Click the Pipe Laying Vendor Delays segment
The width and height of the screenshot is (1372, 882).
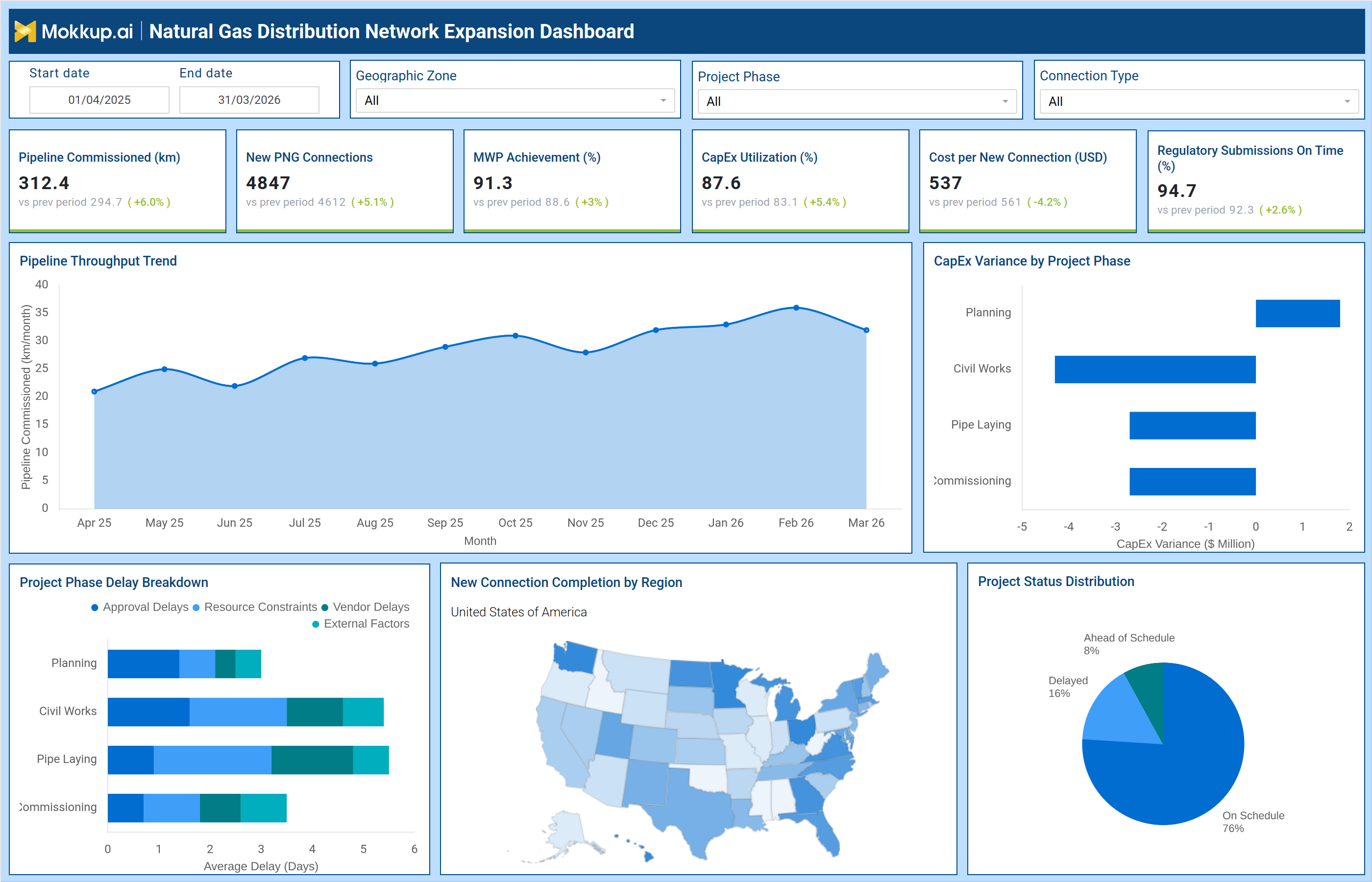pyautogui.click(x=312, y=760)
